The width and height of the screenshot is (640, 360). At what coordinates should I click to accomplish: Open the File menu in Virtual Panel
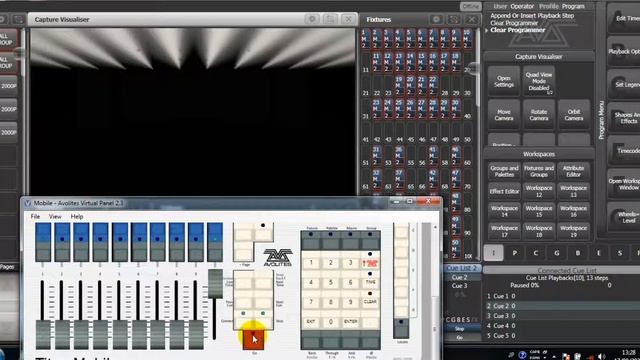pyautogui.click(x=36, y=216)
